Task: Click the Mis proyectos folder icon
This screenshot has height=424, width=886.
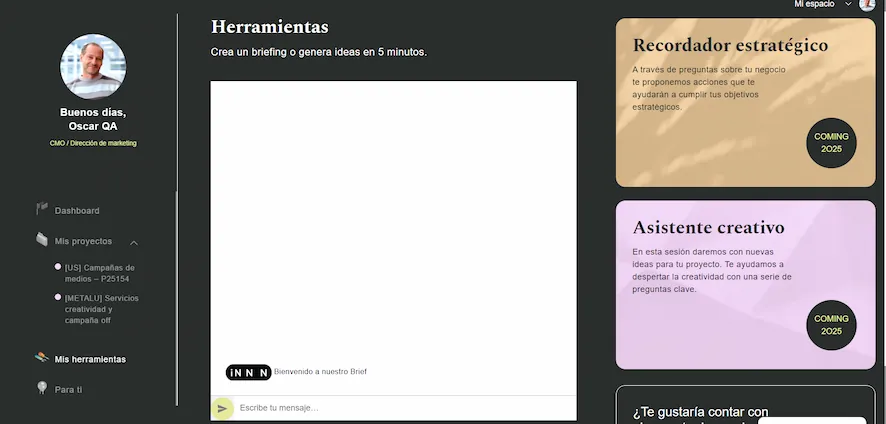Action: pos(42,240)
